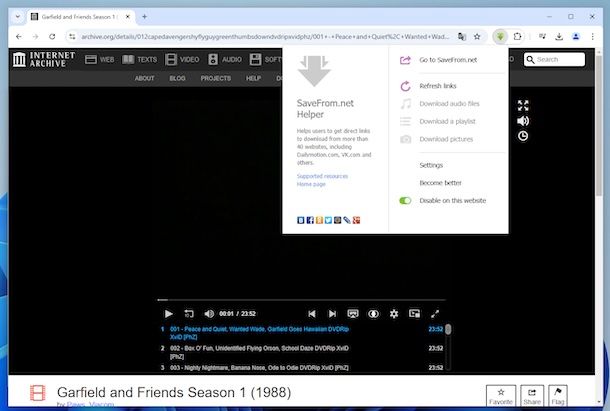Viewport: 610px width, 411px height.
Task: Click the PROJECTS link
Action: tap(216, 78)
